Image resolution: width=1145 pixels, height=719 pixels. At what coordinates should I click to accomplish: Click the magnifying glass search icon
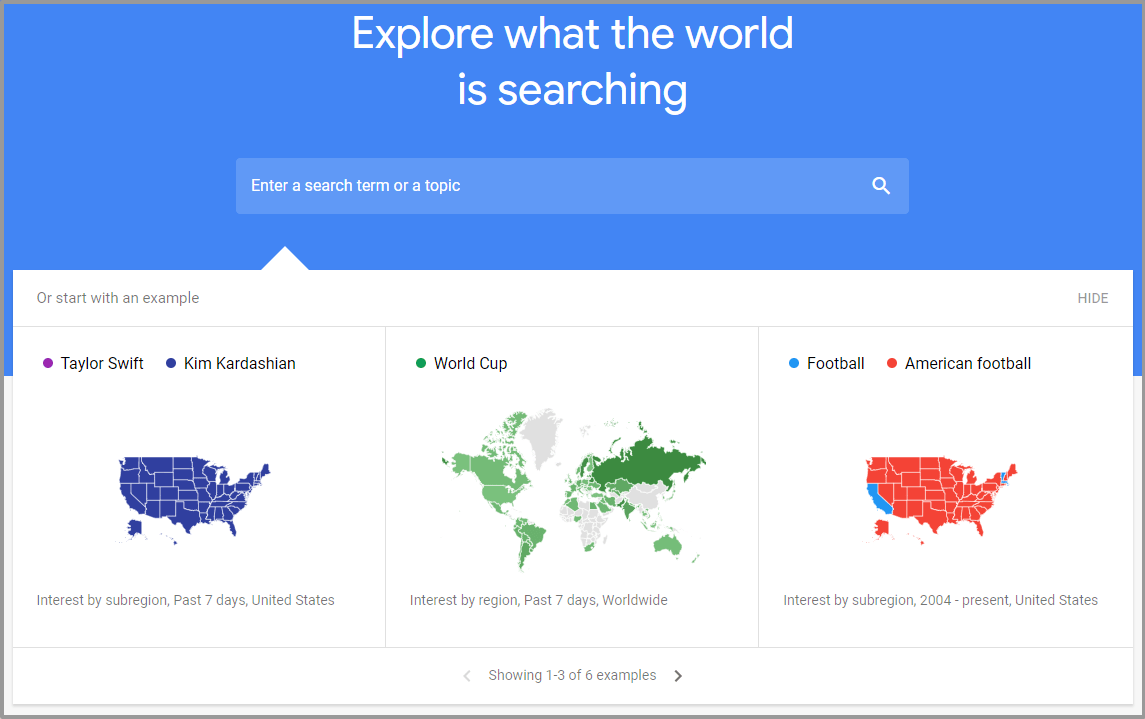(x=881, y=186)
